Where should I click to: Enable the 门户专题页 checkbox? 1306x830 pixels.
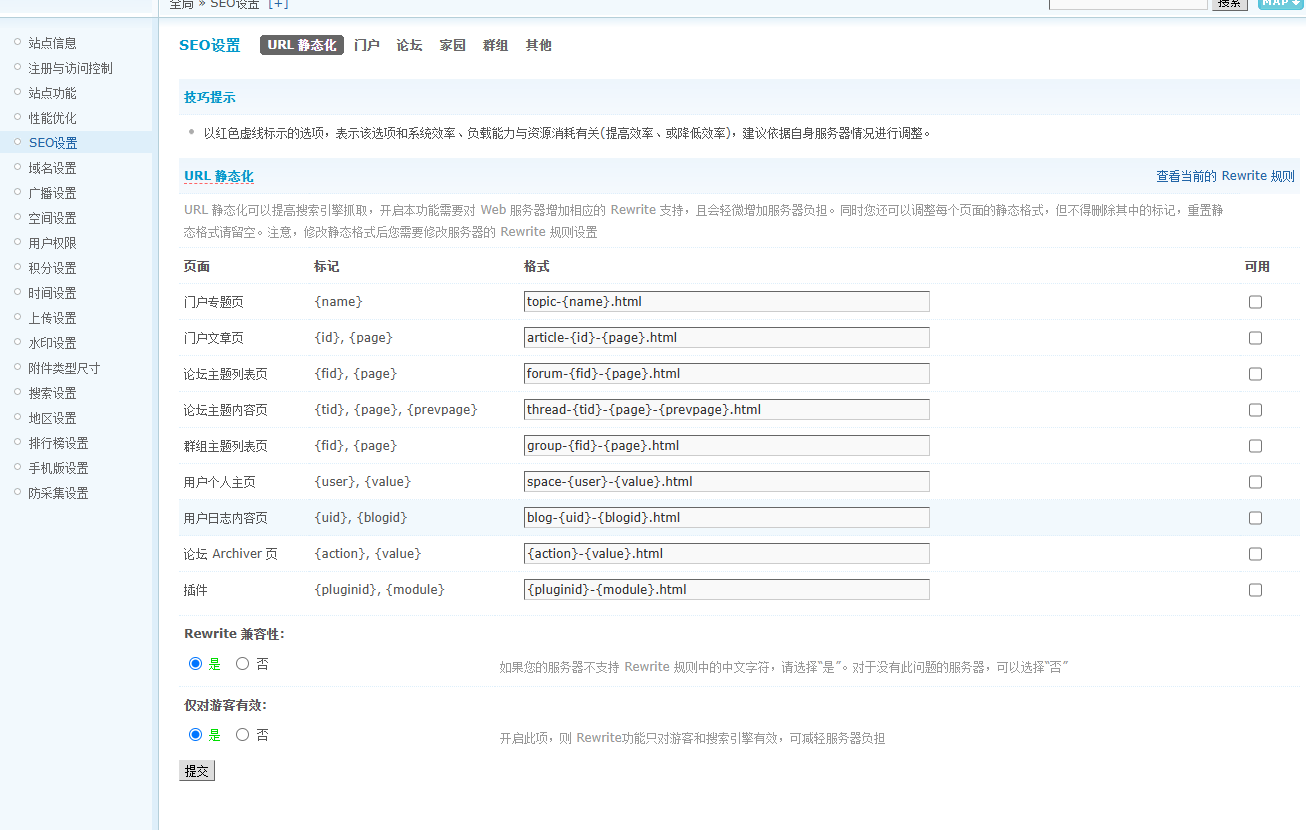point(1255,302)
